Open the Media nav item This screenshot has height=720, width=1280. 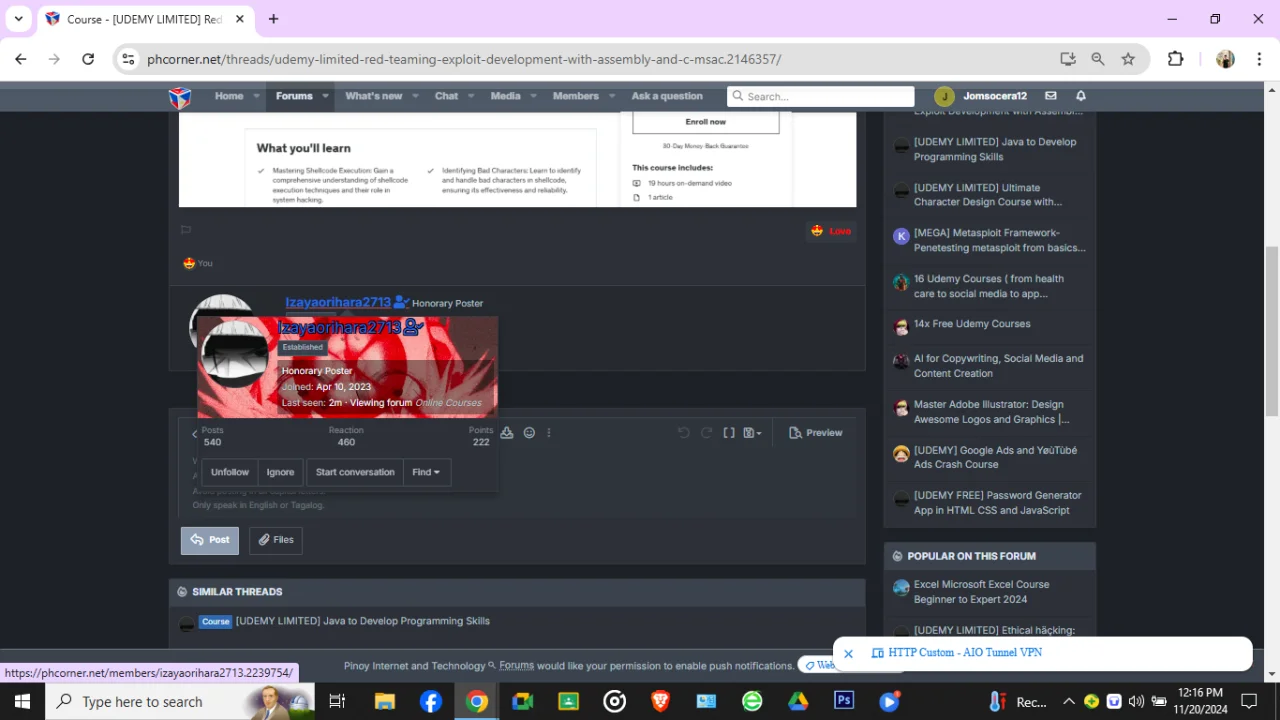(x=505, y=96)
